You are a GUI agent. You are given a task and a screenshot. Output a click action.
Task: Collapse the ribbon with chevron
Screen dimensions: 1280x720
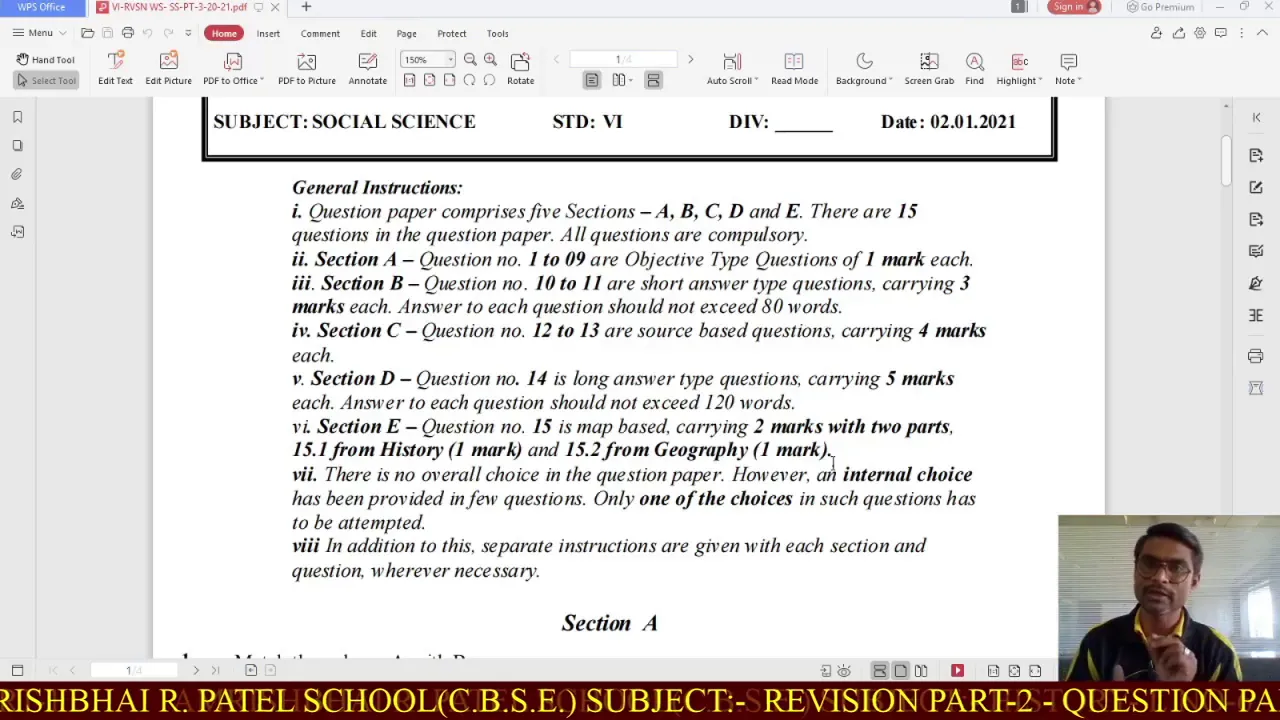(x=1263, y=33)
